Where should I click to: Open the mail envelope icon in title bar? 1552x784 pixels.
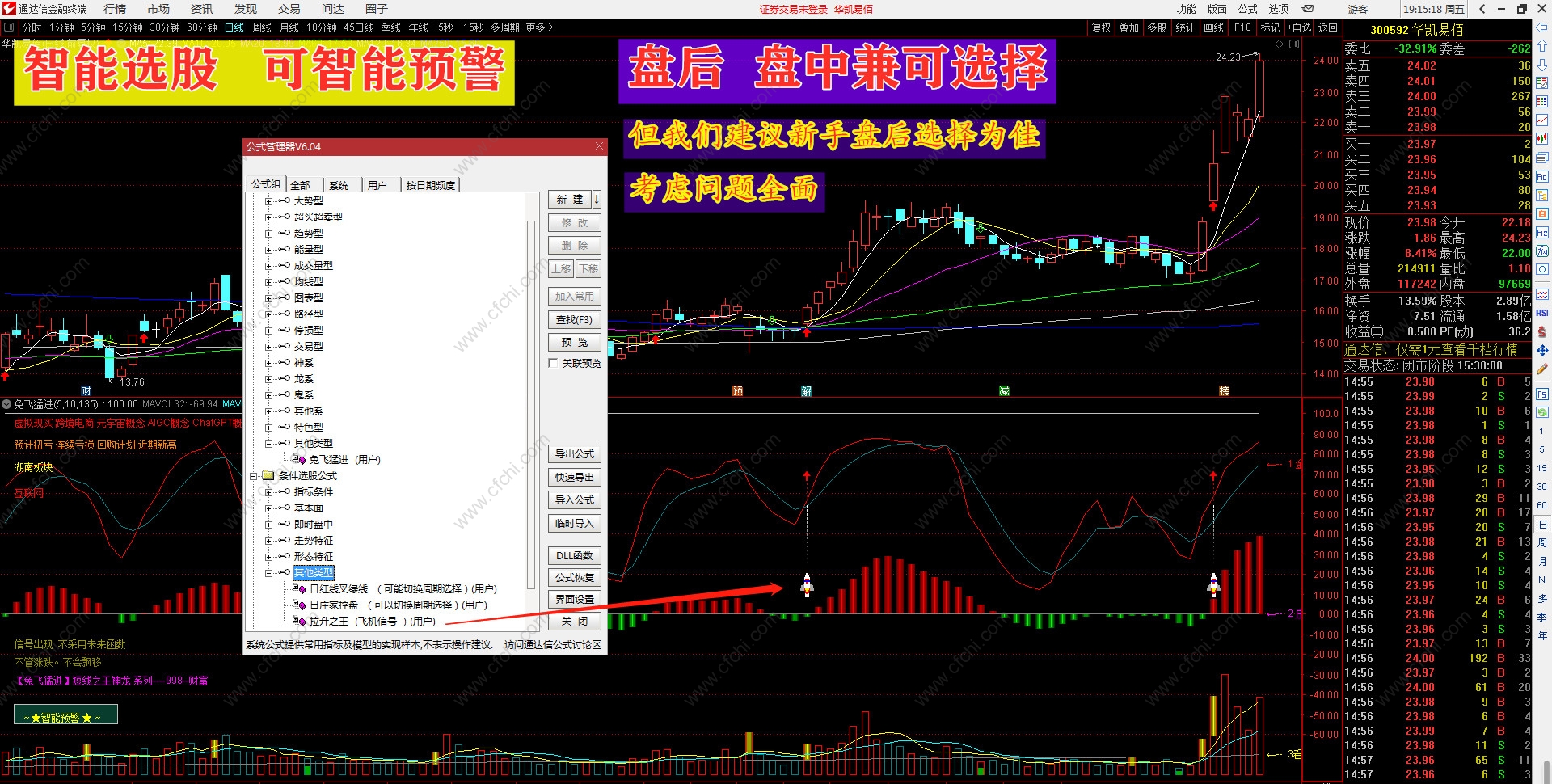click(1308, 9)
